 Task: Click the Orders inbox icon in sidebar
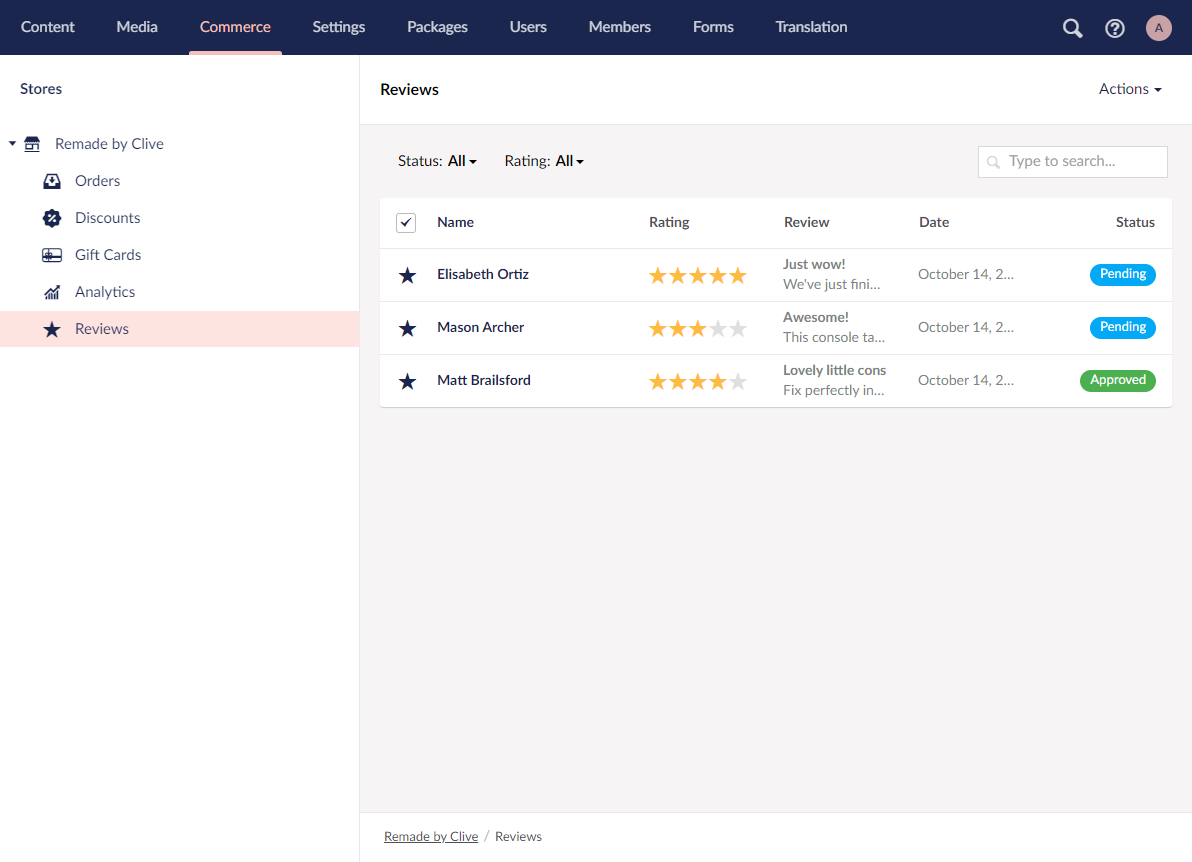[52, 181]
